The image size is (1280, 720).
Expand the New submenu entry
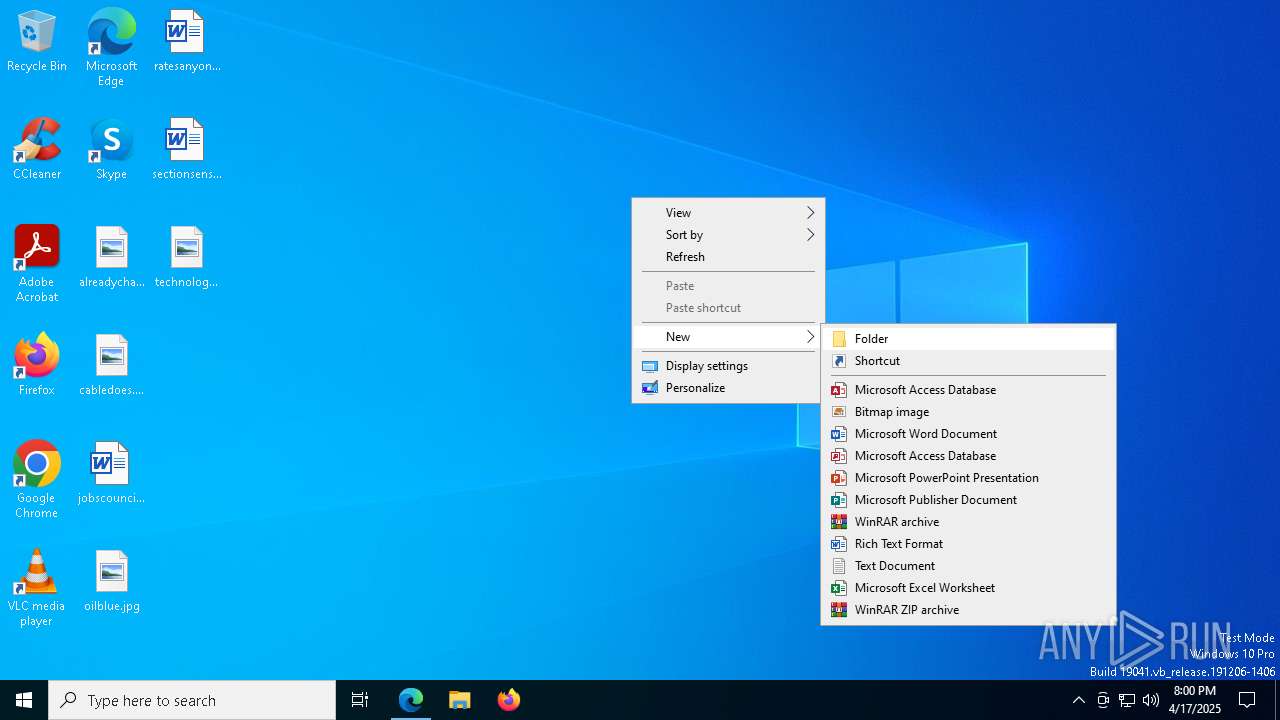728,337
